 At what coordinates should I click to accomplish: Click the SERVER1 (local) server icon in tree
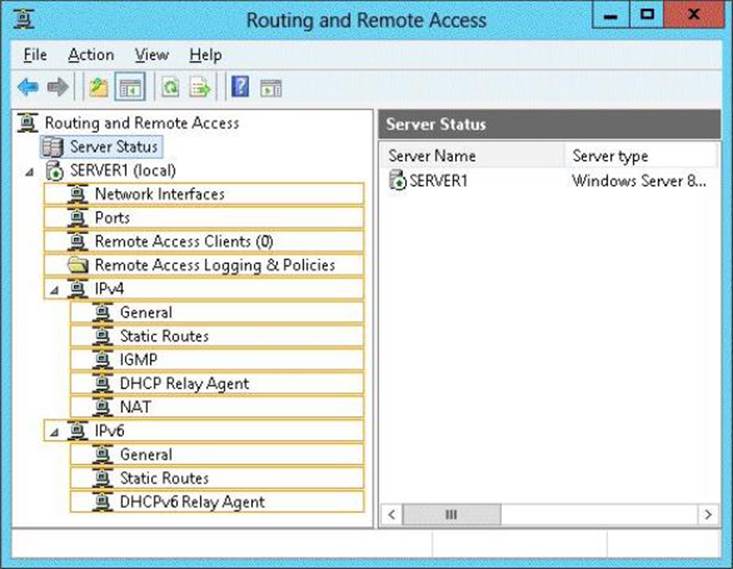[x=55, y=171]
